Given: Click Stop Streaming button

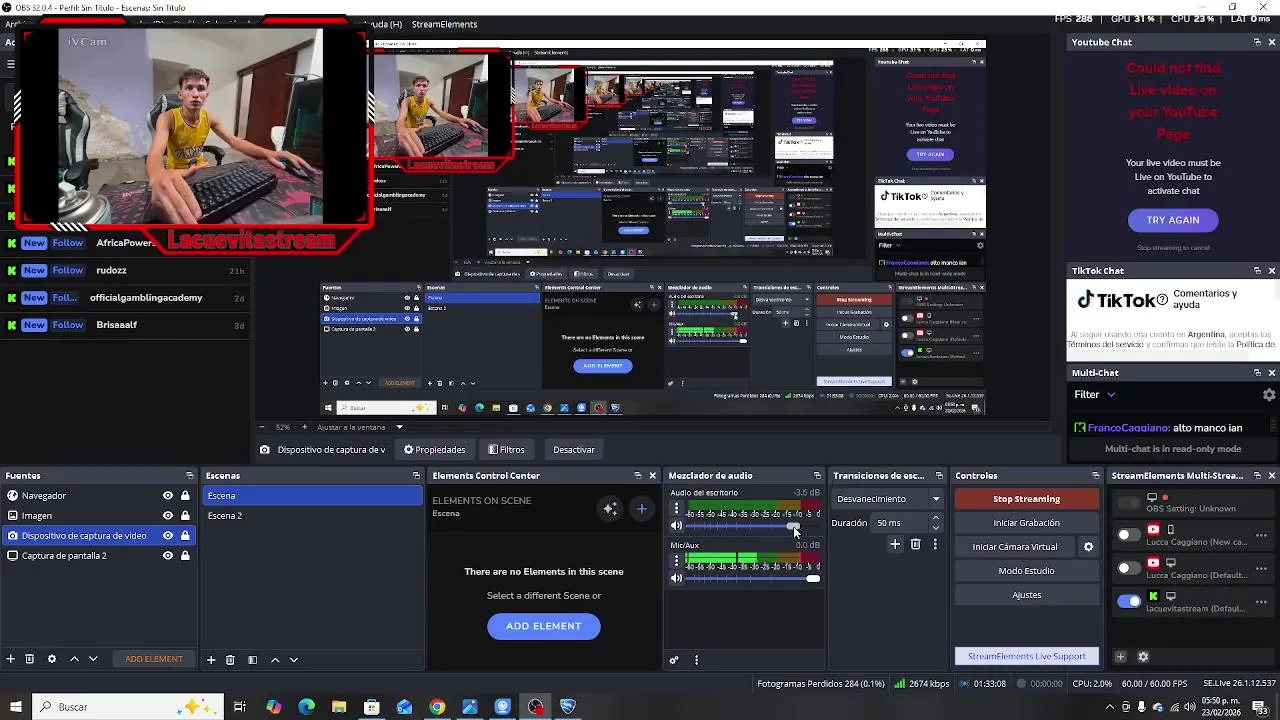Looking at the screenshot, I should 1026,499.
